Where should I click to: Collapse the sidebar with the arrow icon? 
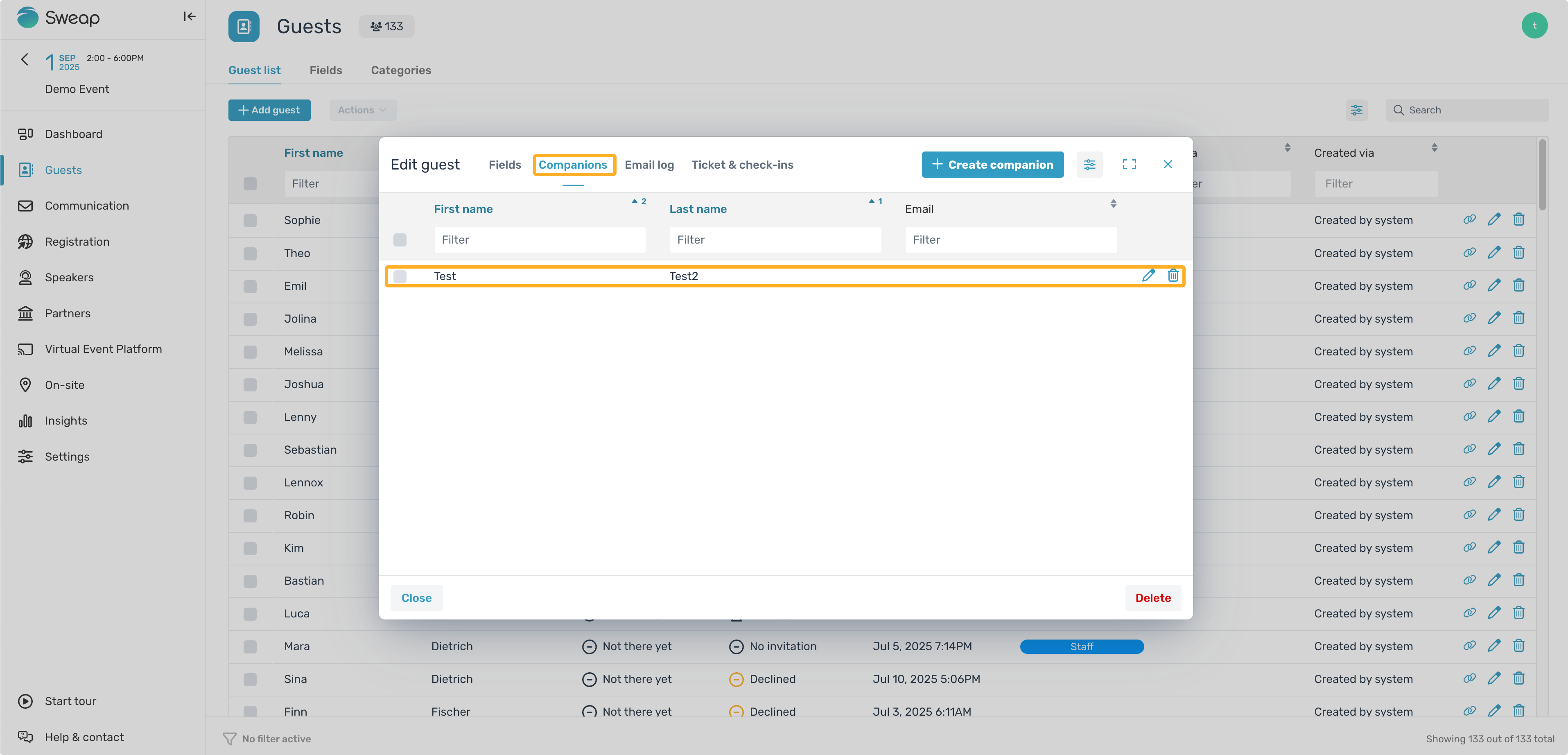(189, 16)
